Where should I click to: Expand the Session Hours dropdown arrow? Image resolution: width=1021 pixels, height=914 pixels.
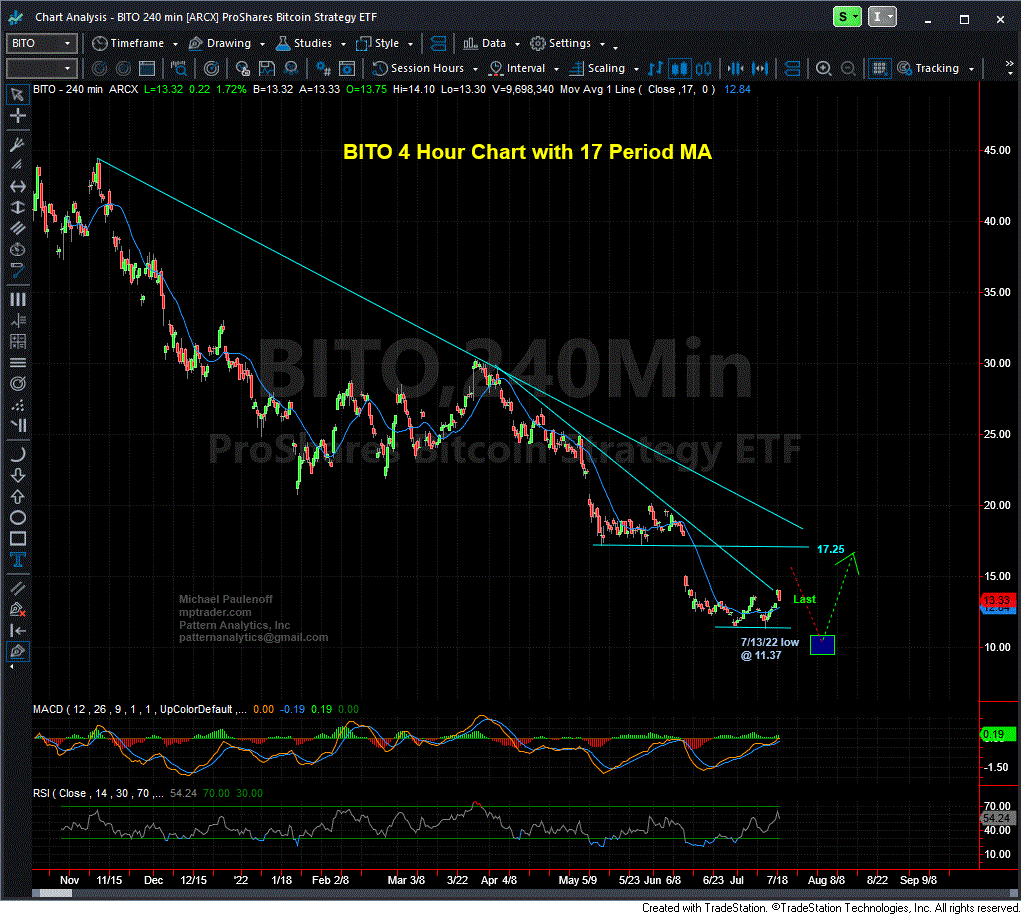[475, 69]
